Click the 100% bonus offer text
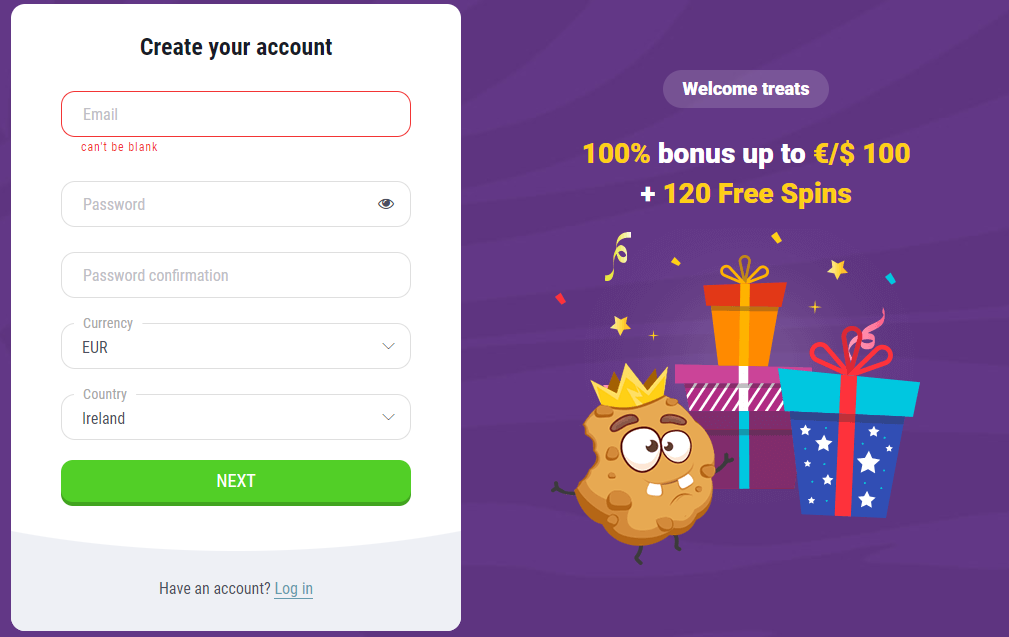1009x637 pixels. [x=745, y=153]
